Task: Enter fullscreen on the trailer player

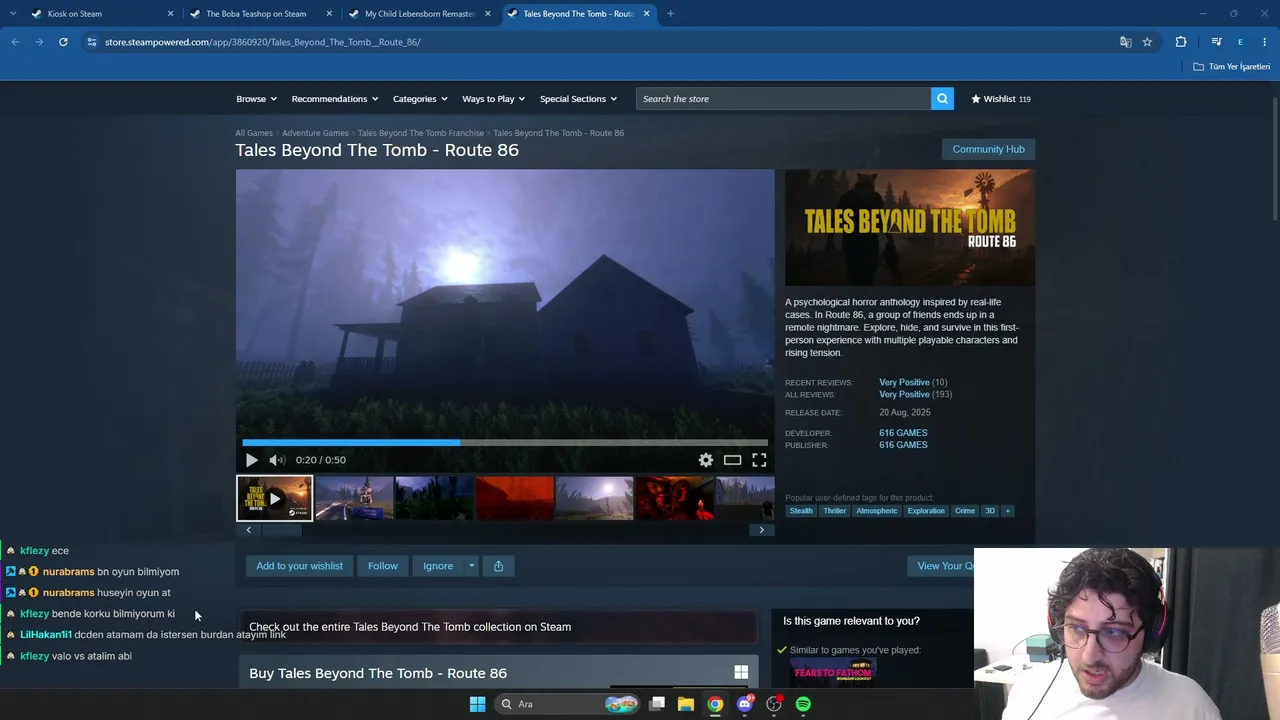Action: point(759,460)
